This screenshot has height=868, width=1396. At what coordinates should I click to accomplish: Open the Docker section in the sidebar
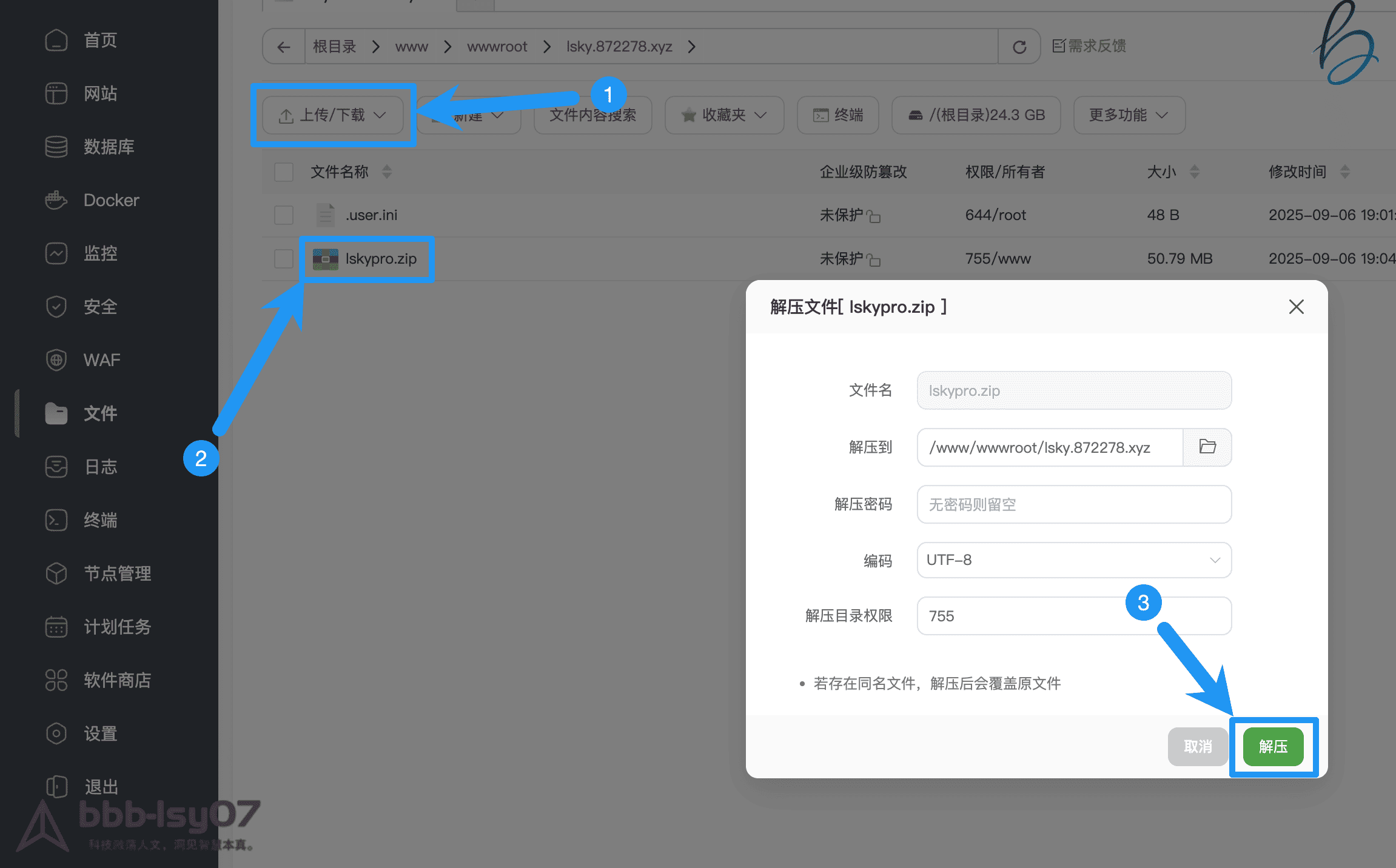click(110, 200)
